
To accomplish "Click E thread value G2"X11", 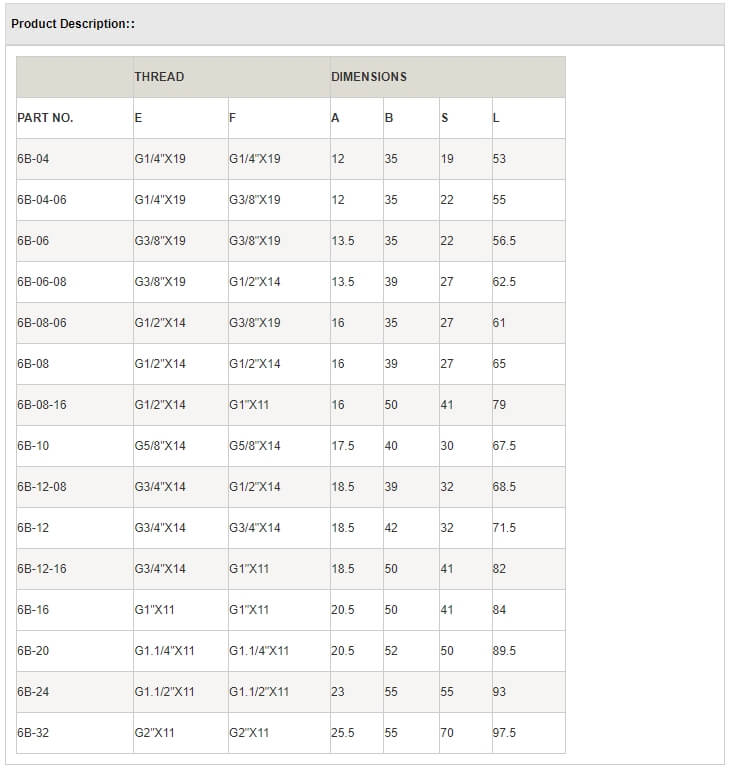I will click(155, 733).
